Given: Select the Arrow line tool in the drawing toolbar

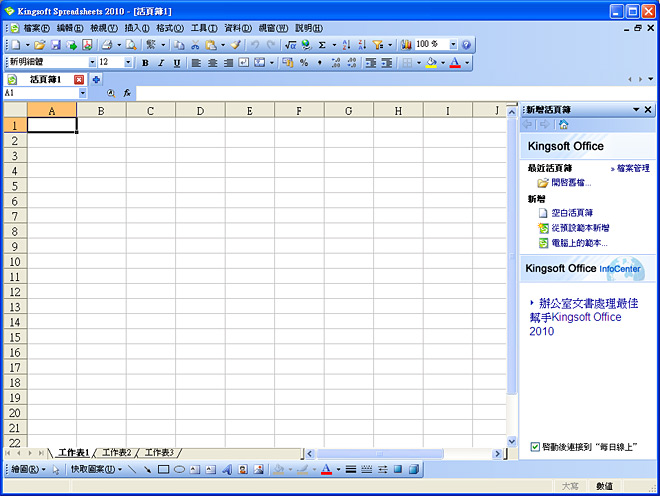Looking at the screenshot, I should coord(147,469).
